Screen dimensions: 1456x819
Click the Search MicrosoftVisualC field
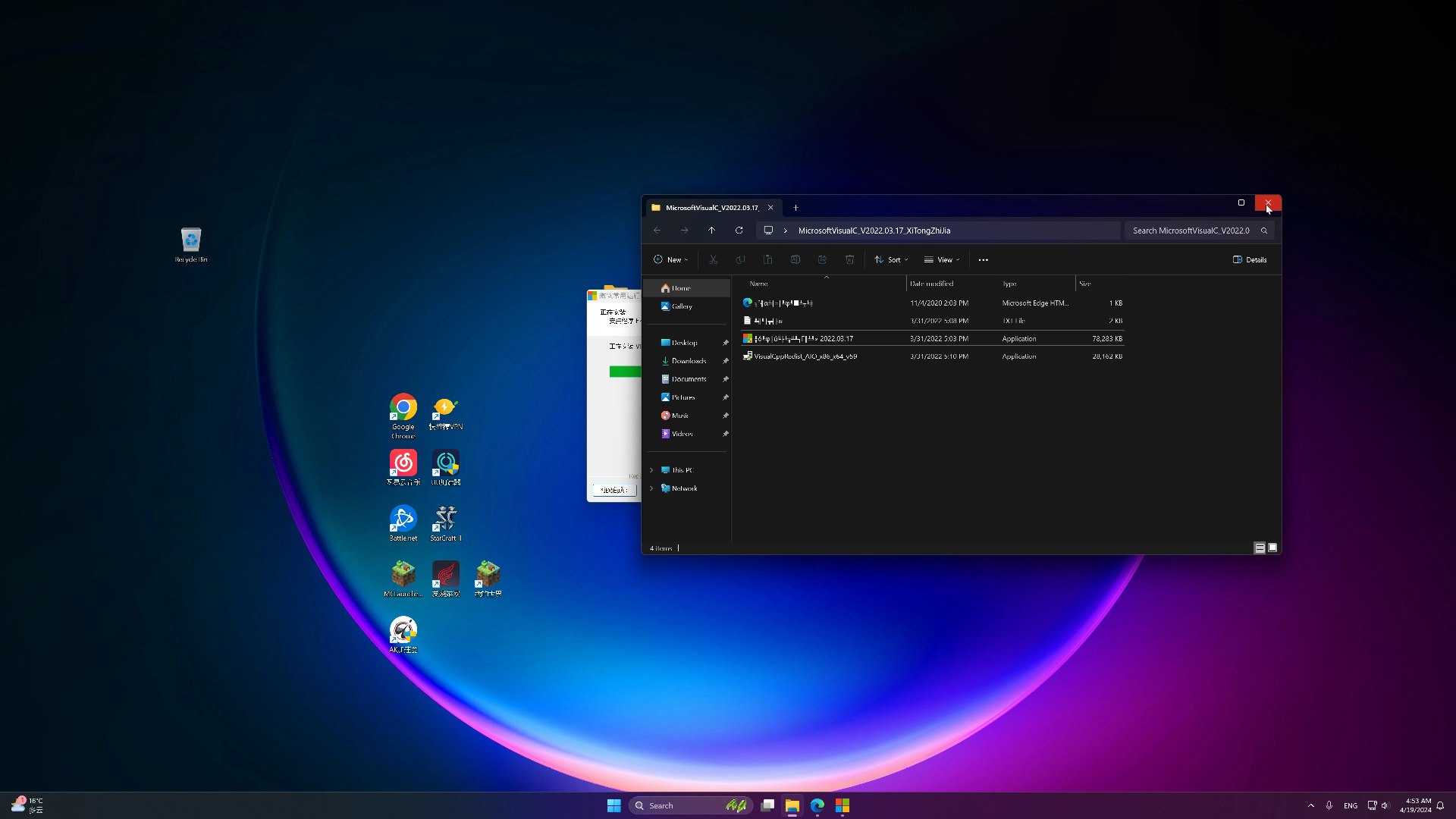click(x=1192, y=231)
